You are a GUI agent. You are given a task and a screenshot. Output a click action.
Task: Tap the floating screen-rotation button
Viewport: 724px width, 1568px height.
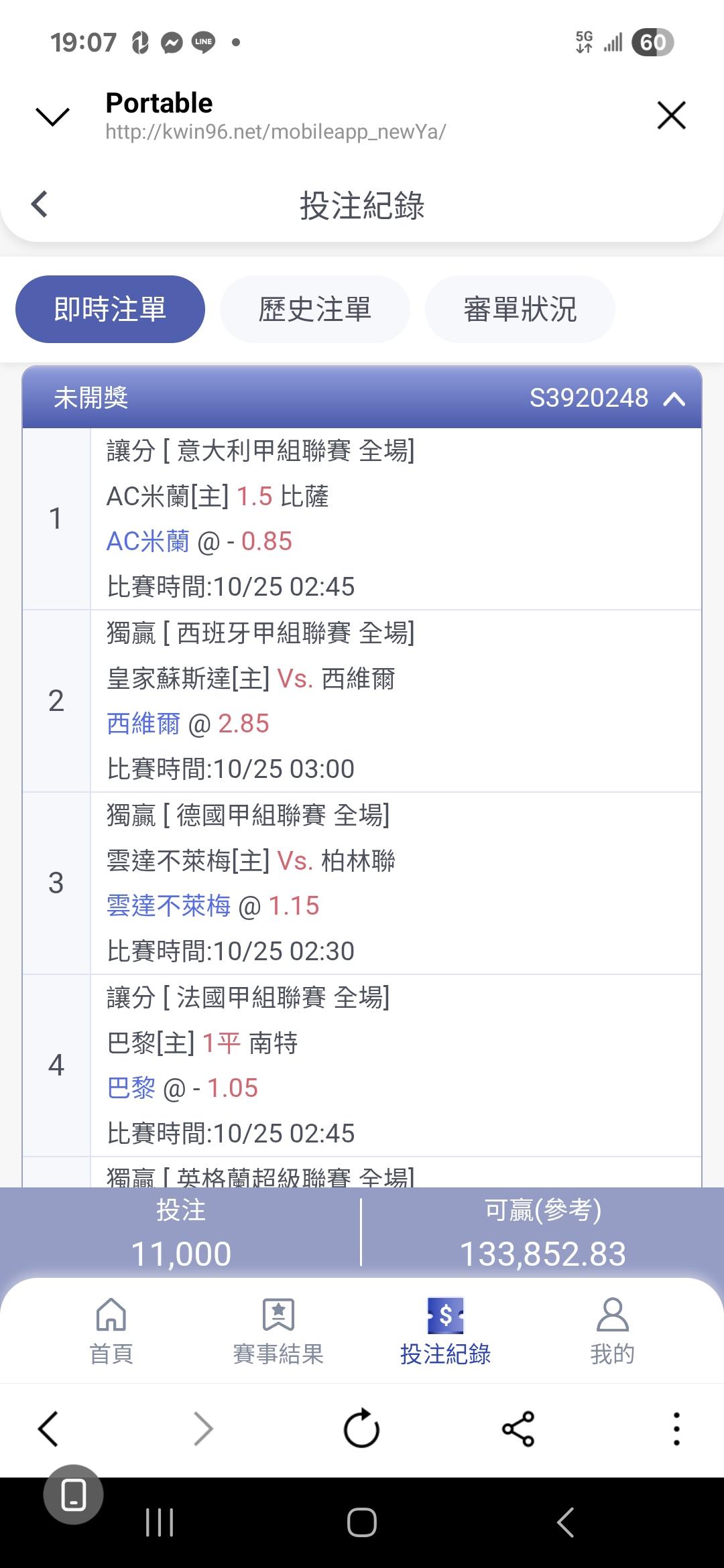click(74, 1495)
